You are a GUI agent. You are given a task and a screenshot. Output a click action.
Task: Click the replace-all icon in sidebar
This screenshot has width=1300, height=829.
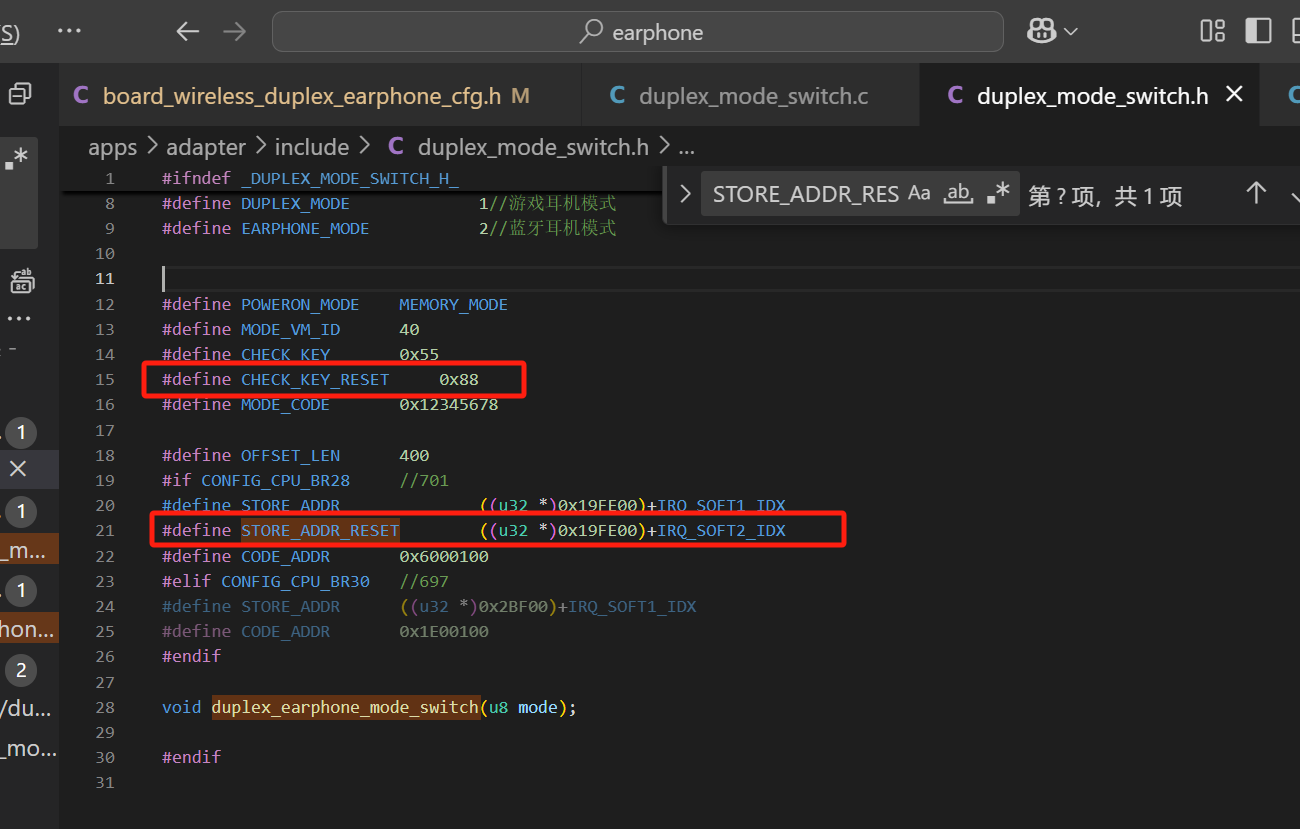21,281
